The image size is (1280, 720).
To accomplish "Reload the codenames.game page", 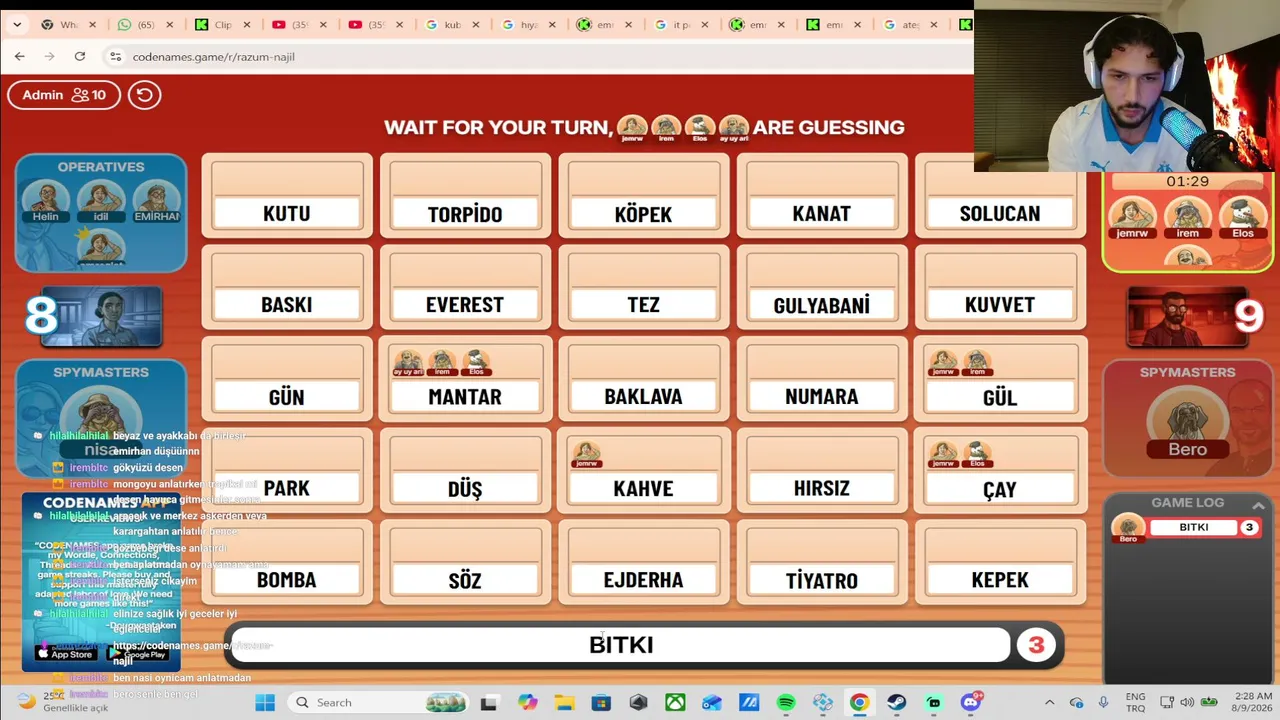I will click(80, 57).
